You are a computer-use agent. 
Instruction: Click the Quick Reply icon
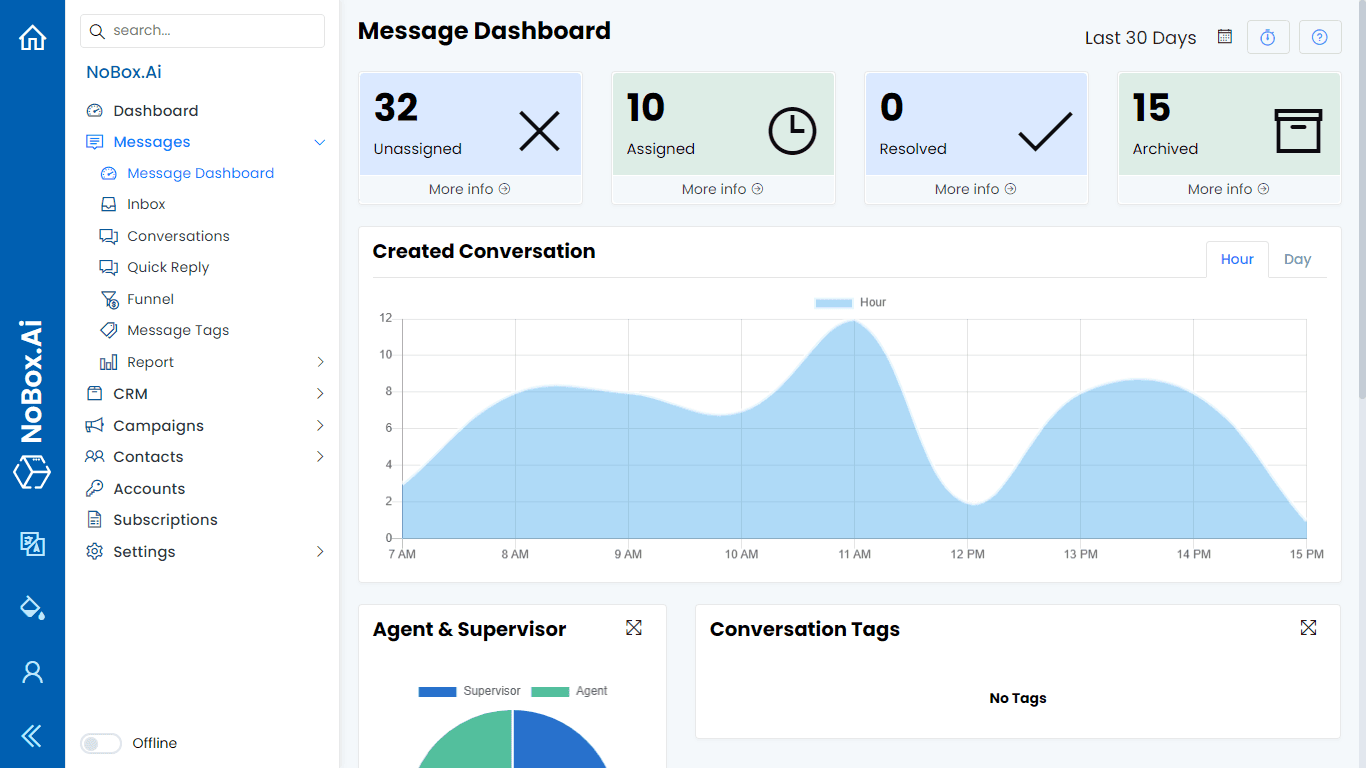click(x=108, y=267)
